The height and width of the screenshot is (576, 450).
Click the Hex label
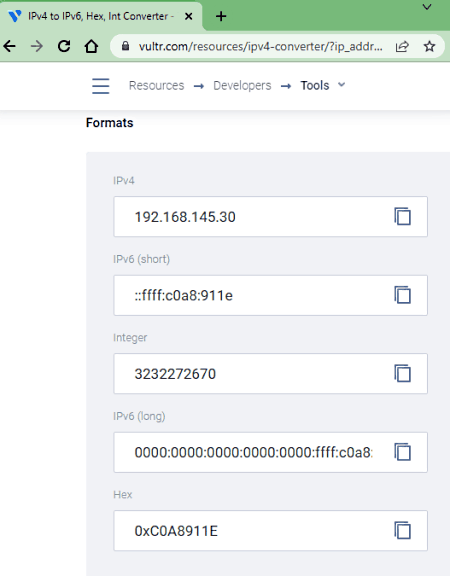coord(123,494)
